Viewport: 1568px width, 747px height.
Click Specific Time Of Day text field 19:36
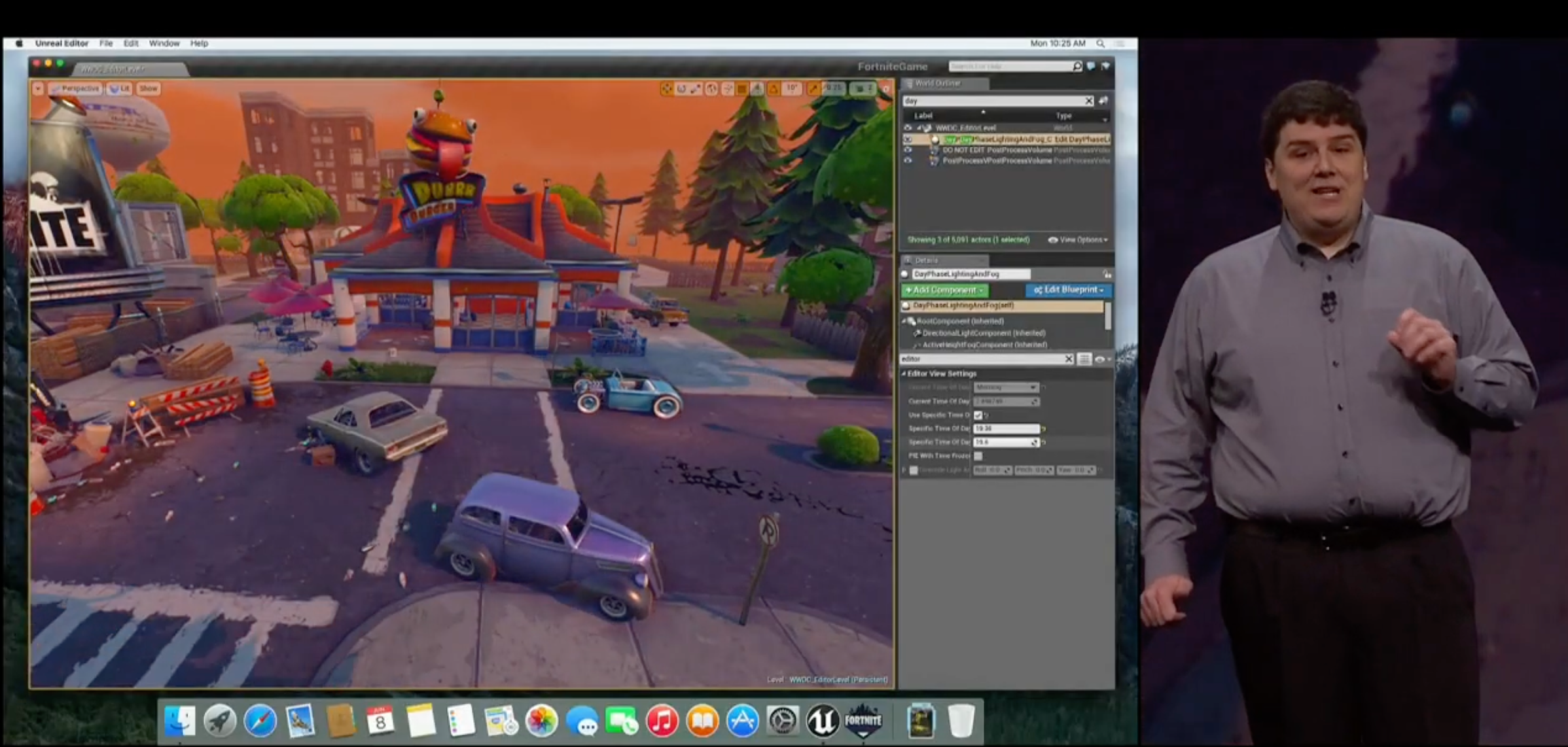[x=1007, y=428]
